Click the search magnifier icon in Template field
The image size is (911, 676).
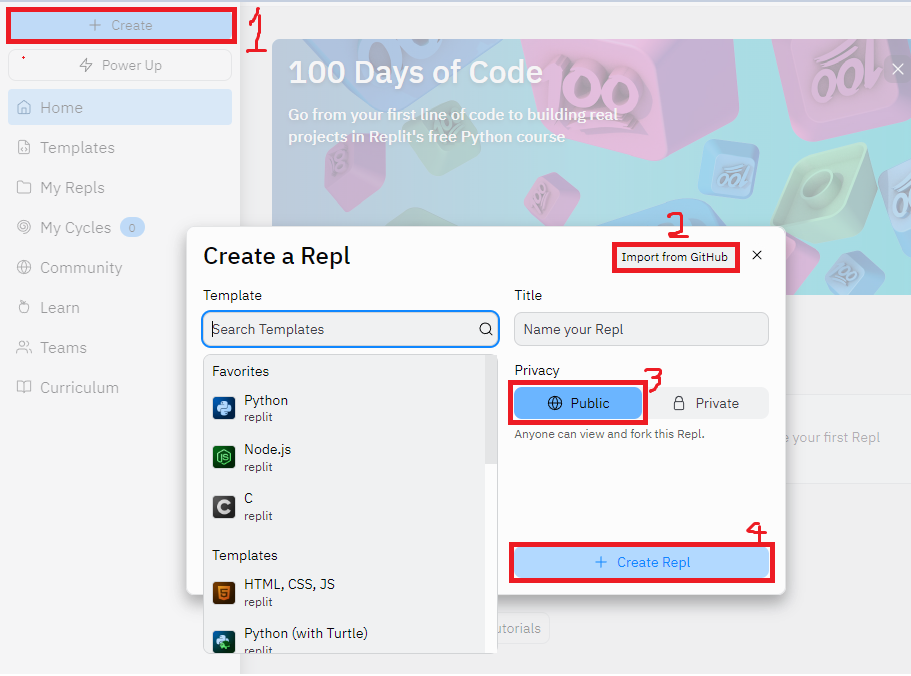pos(486,329)
